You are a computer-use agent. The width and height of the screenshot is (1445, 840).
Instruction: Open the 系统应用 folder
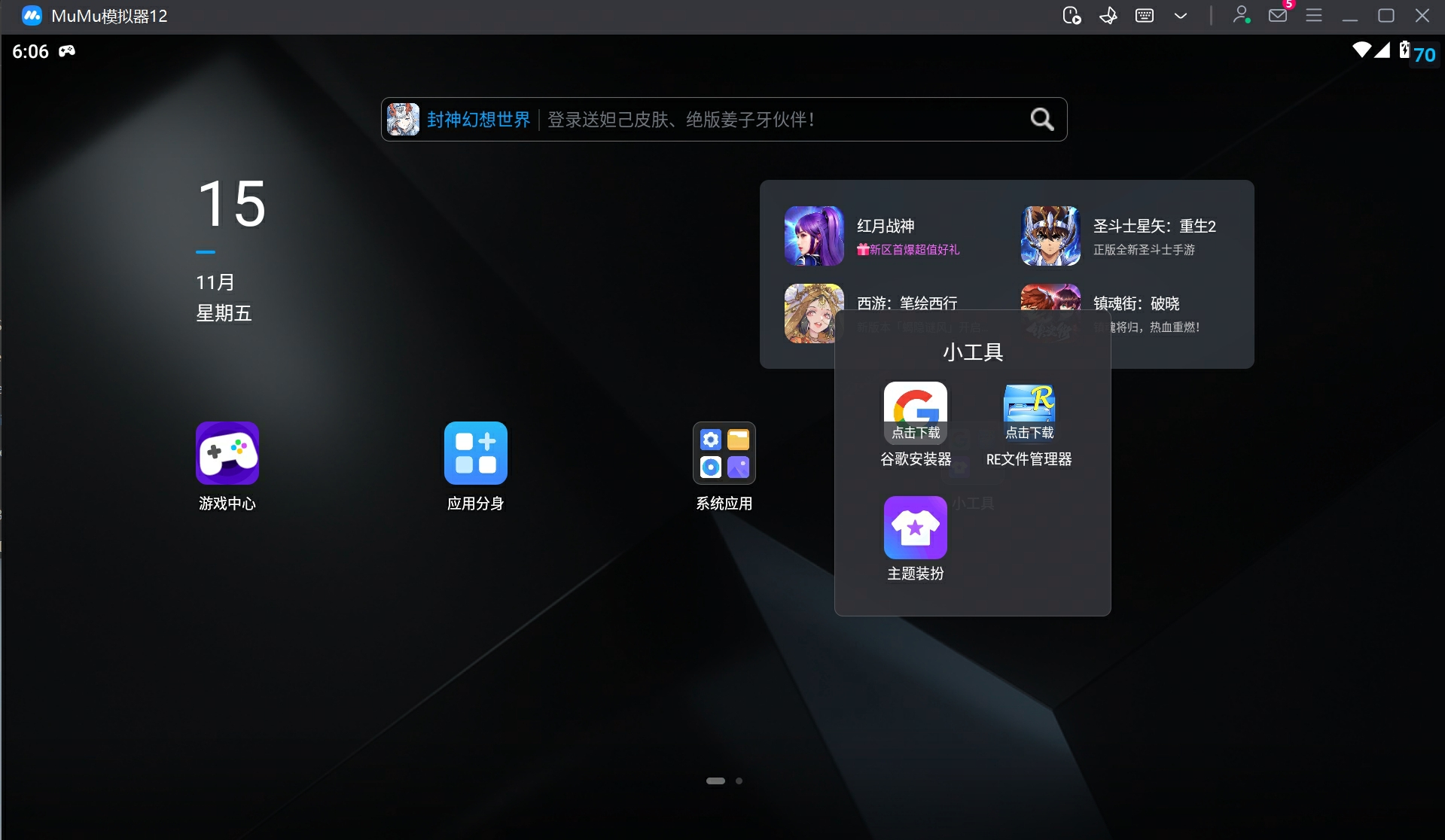click(724, 452)
